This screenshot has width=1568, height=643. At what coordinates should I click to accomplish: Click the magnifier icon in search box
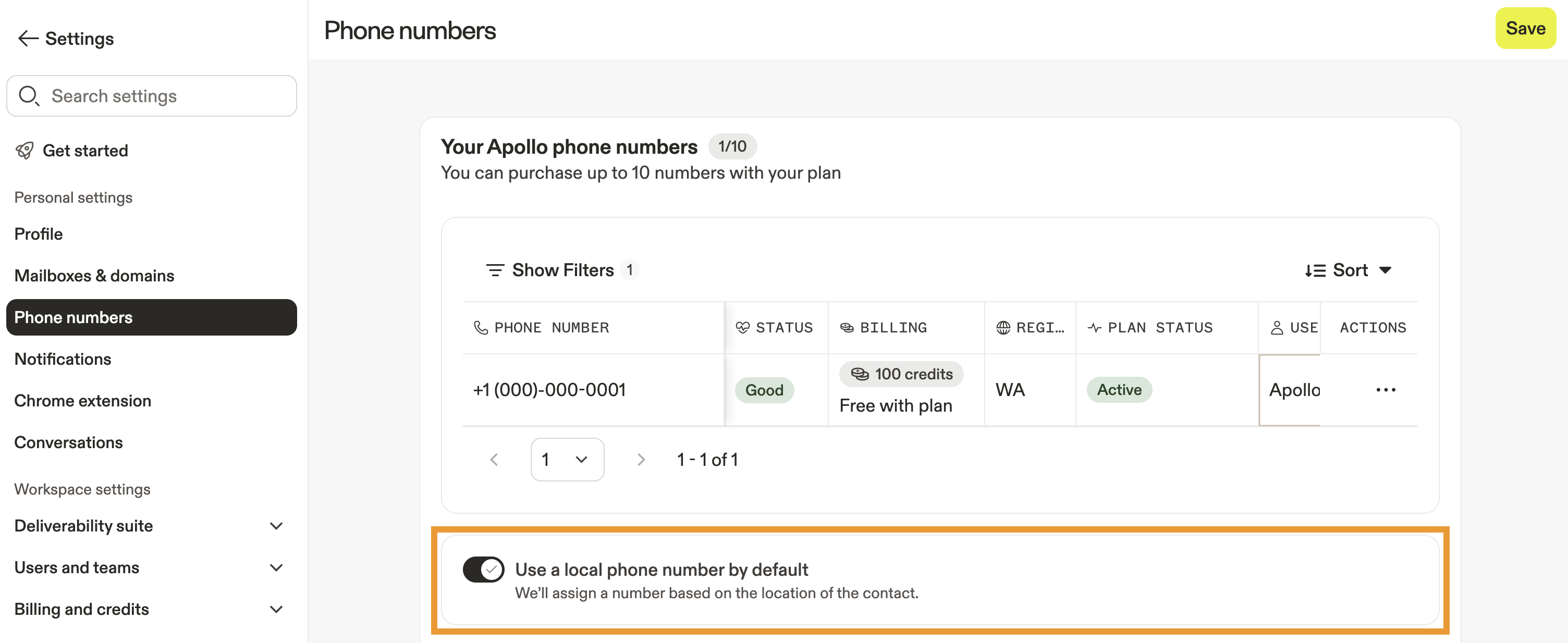click(29, 95)
